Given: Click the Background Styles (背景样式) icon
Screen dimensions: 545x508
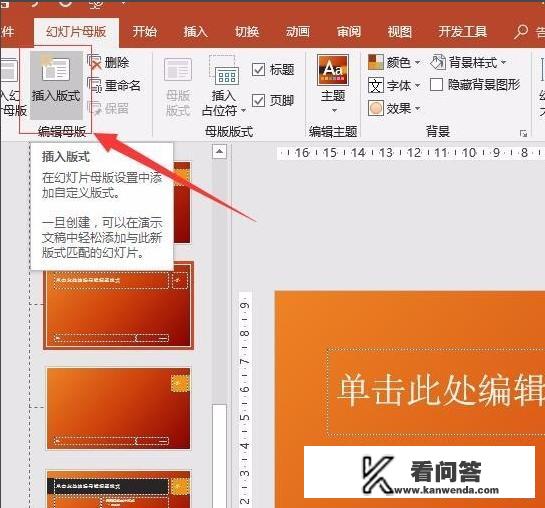Looking at the screenshot, I should (x=438, y=62).
